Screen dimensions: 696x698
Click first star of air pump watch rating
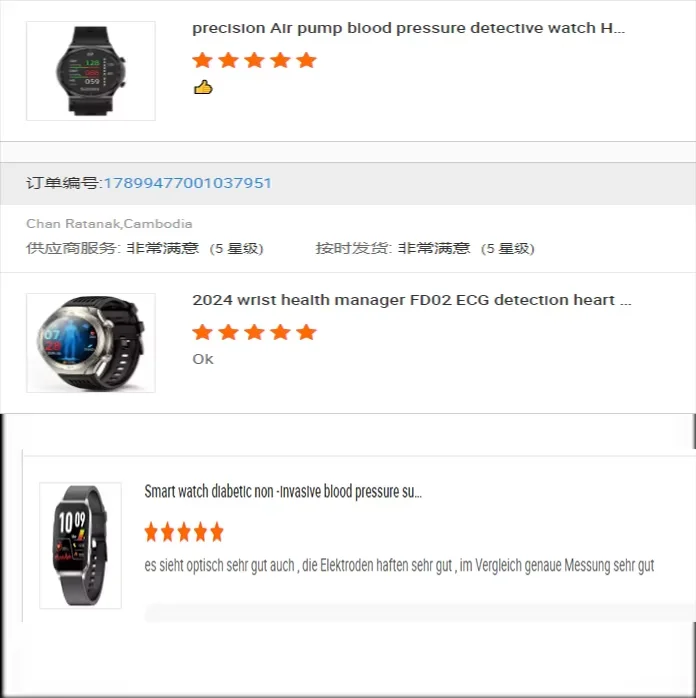[x=202, y=60]
